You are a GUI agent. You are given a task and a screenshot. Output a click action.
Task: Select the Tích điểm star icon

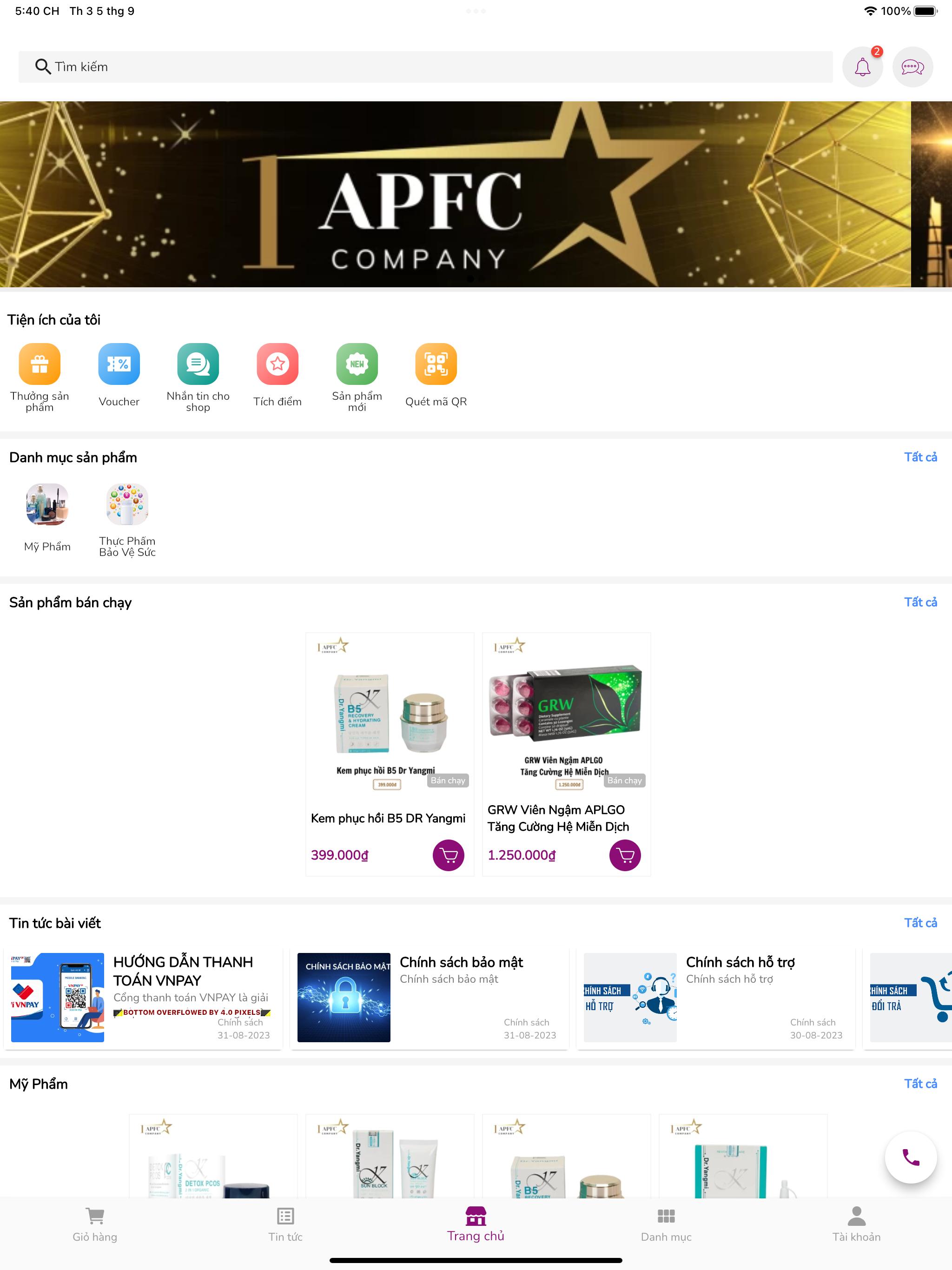278,364
